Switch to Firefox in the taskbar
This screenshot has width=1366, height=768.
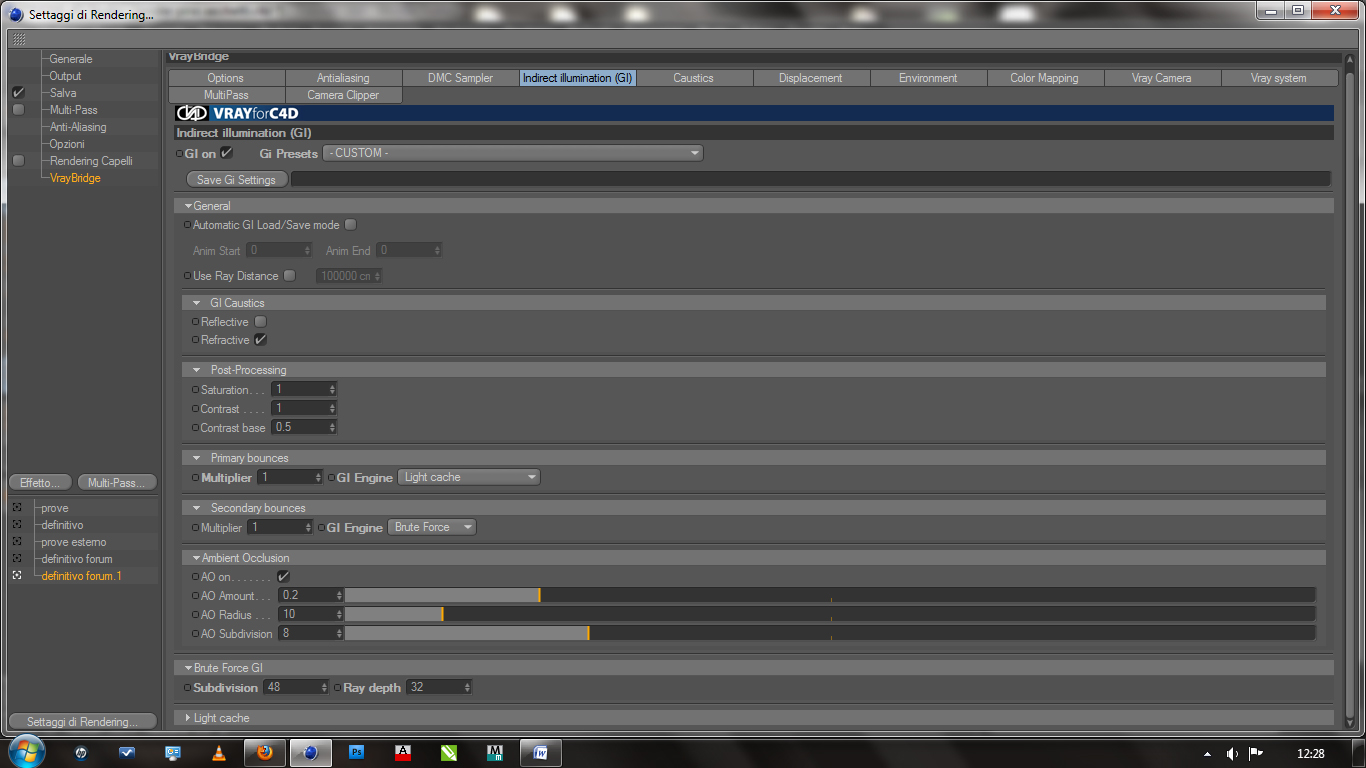(265, 753)
